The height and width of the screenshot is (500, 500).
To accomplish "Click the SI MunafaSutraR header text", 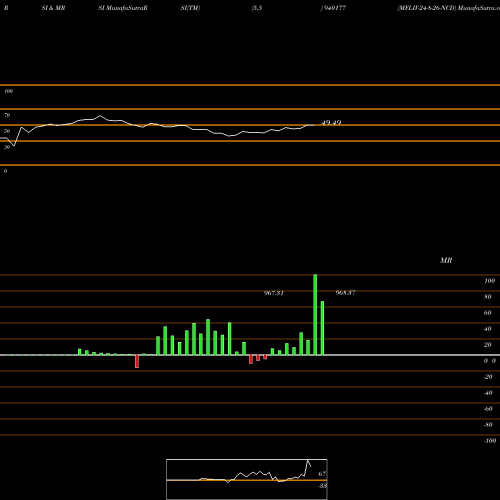I will click(123, 8).
